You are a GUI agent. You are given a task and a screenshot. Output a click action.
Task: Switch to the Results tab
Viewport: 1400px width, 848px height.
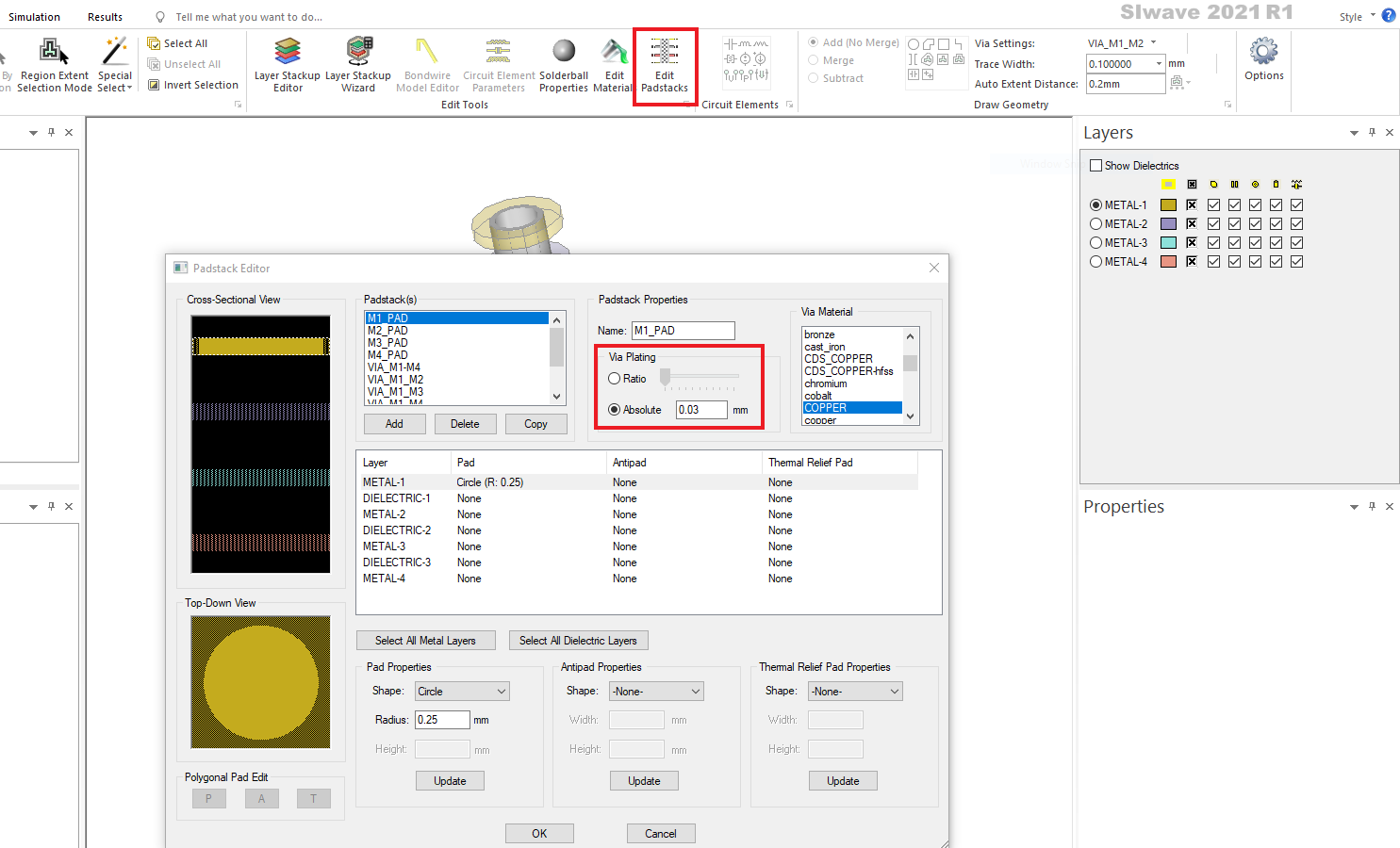click(x=105, y=17)
